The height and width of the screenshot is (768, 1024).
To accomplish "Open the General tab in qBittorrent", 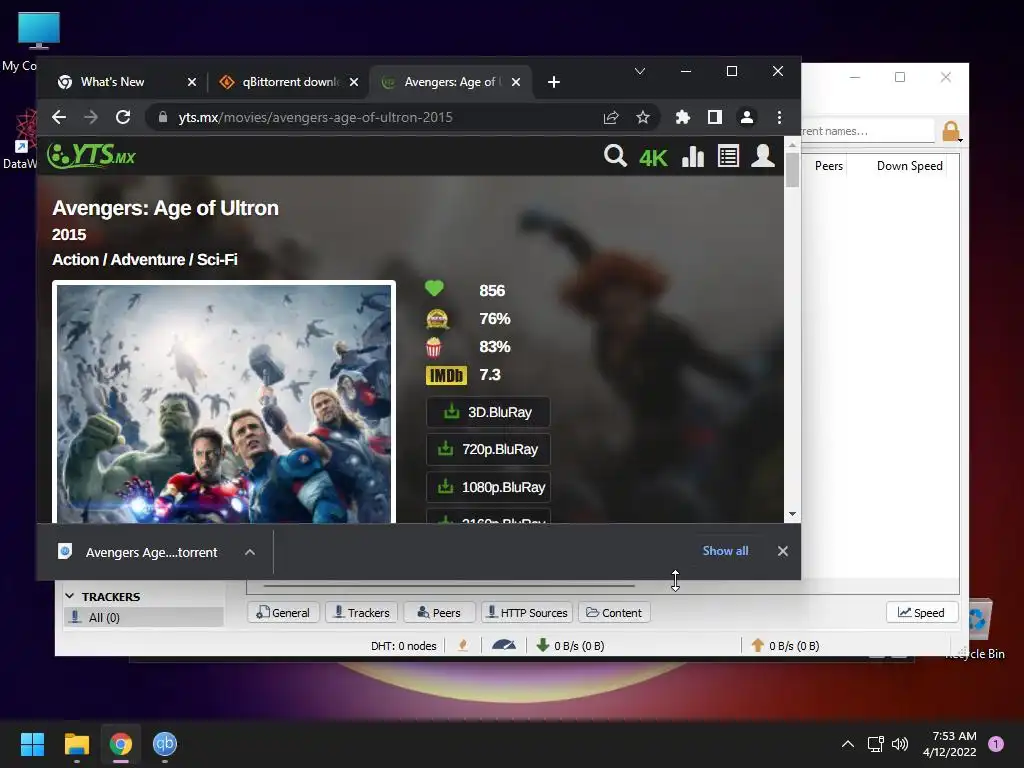I will [x=283, y=613].
